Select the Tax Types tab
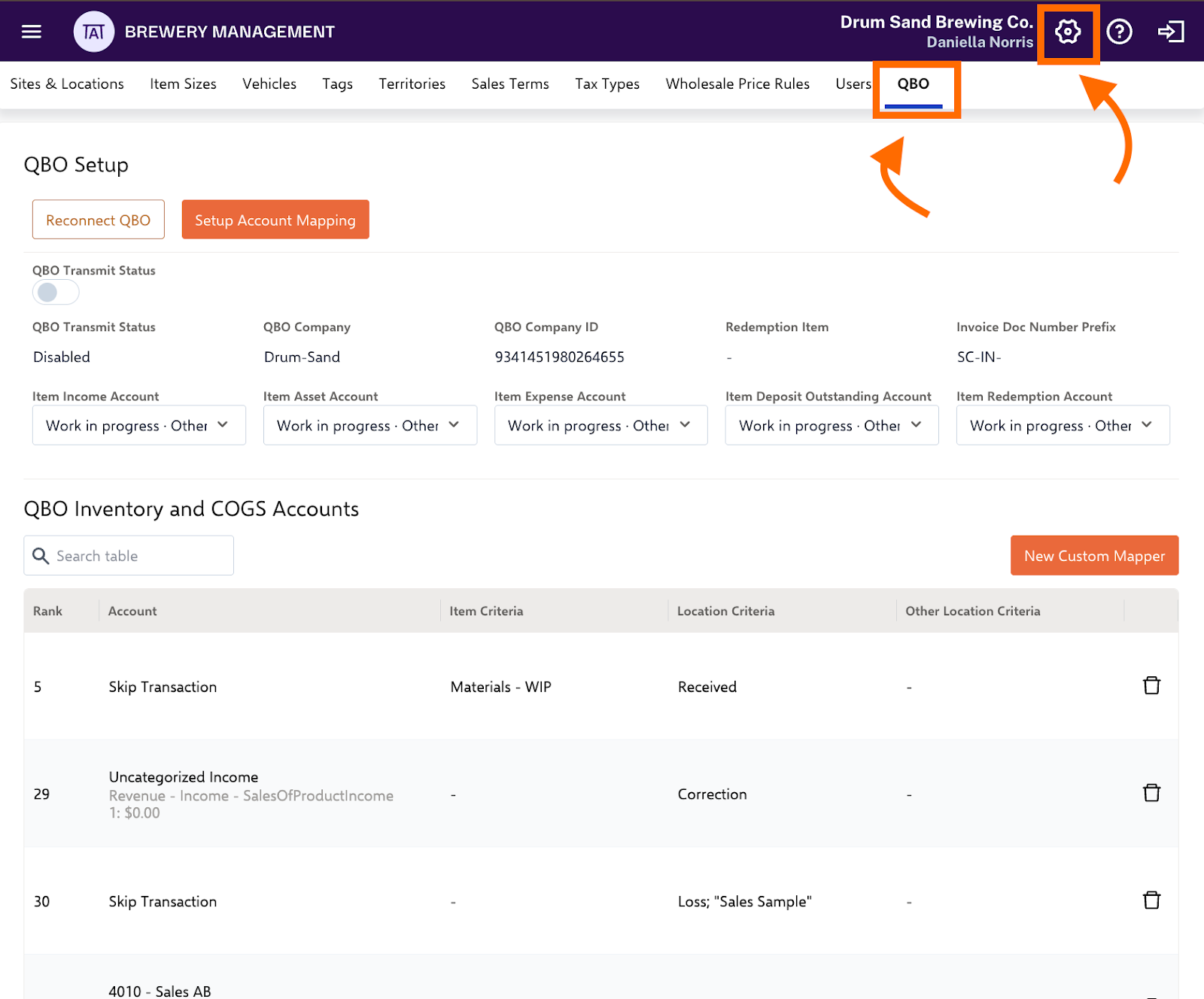Image resolution: width=1204 pixels, height=999 pixels. (607, 84)
